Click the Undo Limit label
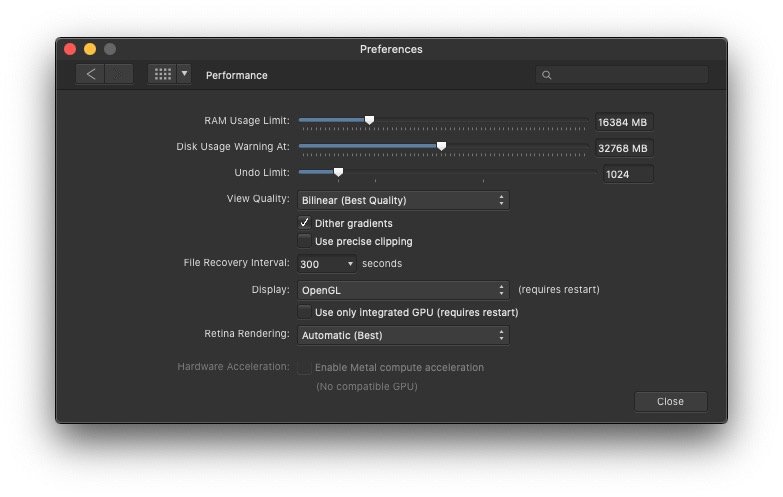This screenshot has height=497, width=783. tap(262, 173)
